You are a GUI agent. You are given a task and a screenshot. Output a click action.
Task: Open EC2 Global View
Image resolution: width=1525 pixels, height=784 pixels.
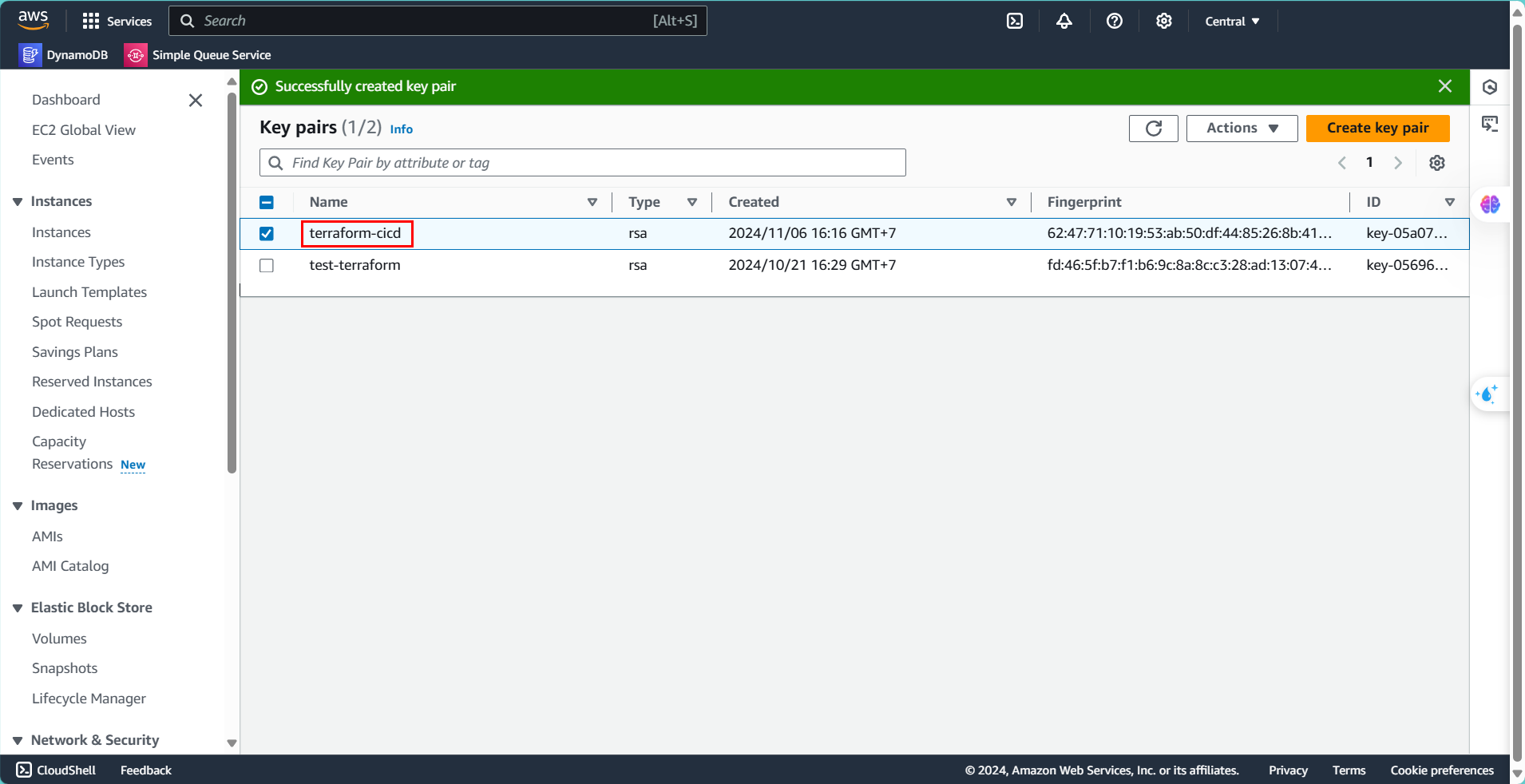coord(84,130)
